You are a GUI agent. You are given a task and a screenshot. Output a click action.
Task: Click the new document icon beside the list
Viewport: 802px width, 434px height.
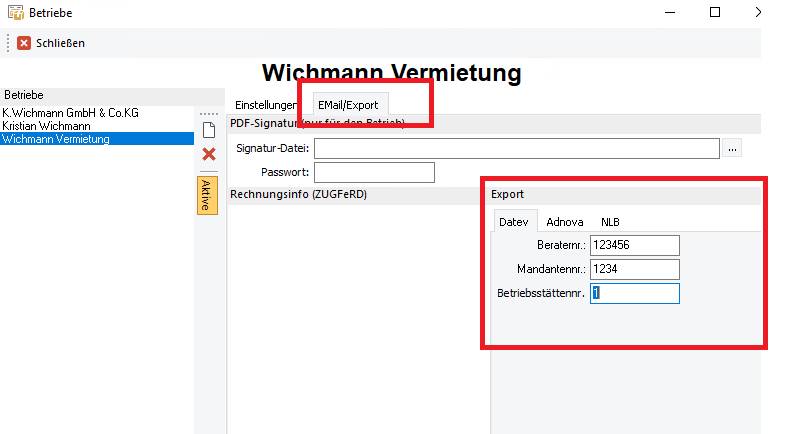pos(209,130)
